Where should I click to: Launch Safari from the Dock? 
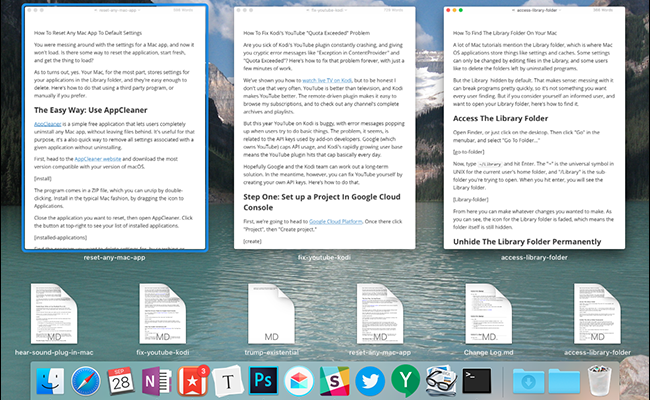(85, 380)
